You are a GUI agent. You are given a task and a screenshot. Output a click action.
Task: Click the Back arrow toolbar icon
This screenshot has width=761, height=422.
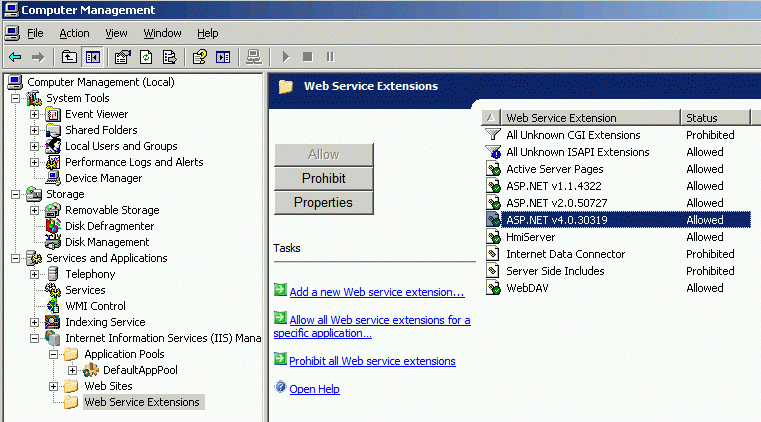[x=15, y=57]
